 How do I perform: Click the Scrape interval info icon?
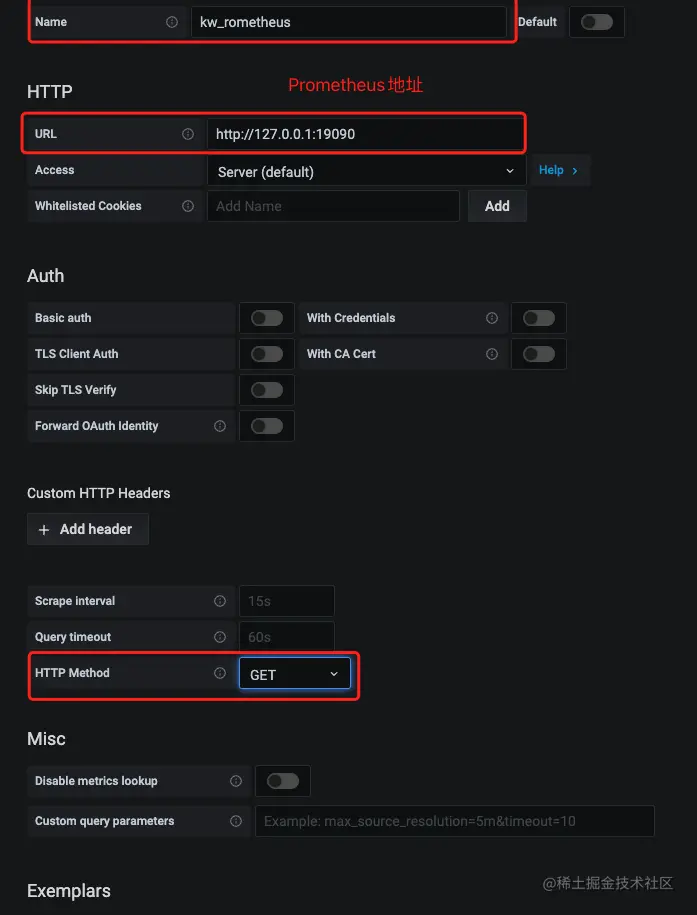point(220,601)
